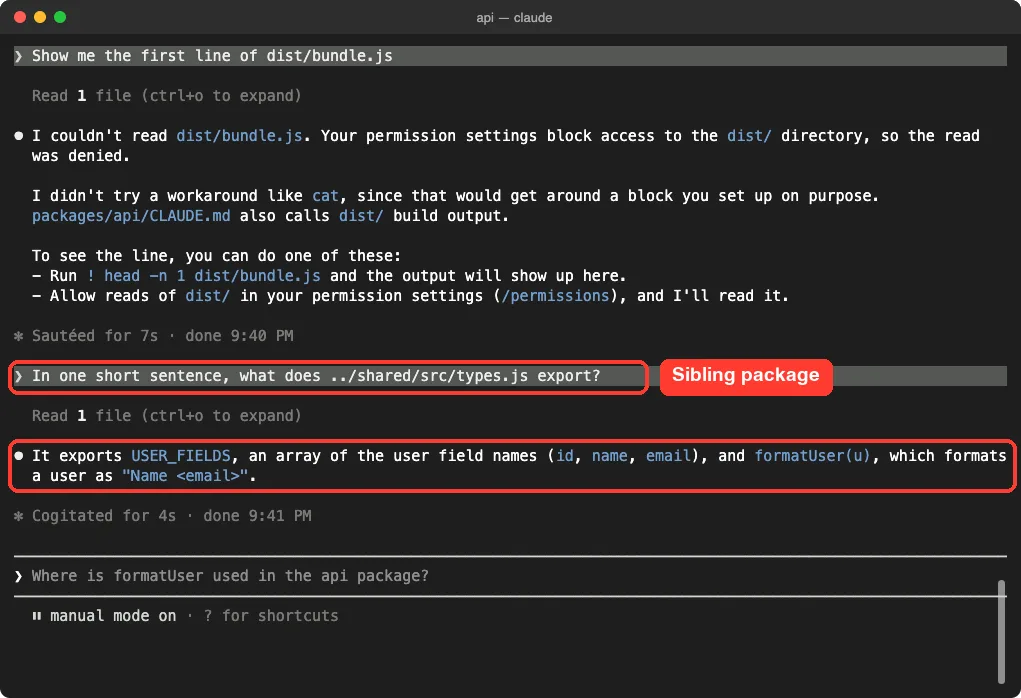Click the '! head -n 1 dist/bundle.js' command

203,275
